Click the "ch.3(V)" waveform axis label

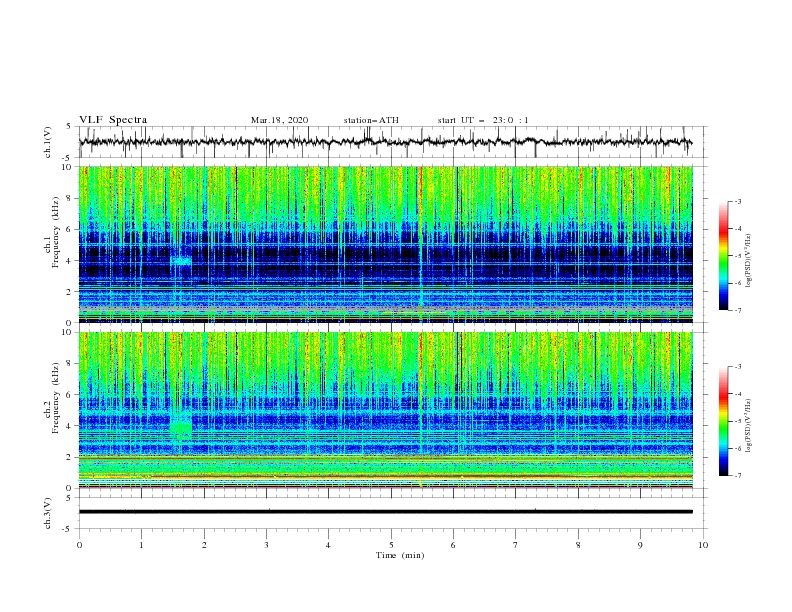click(x=48, y=513)
